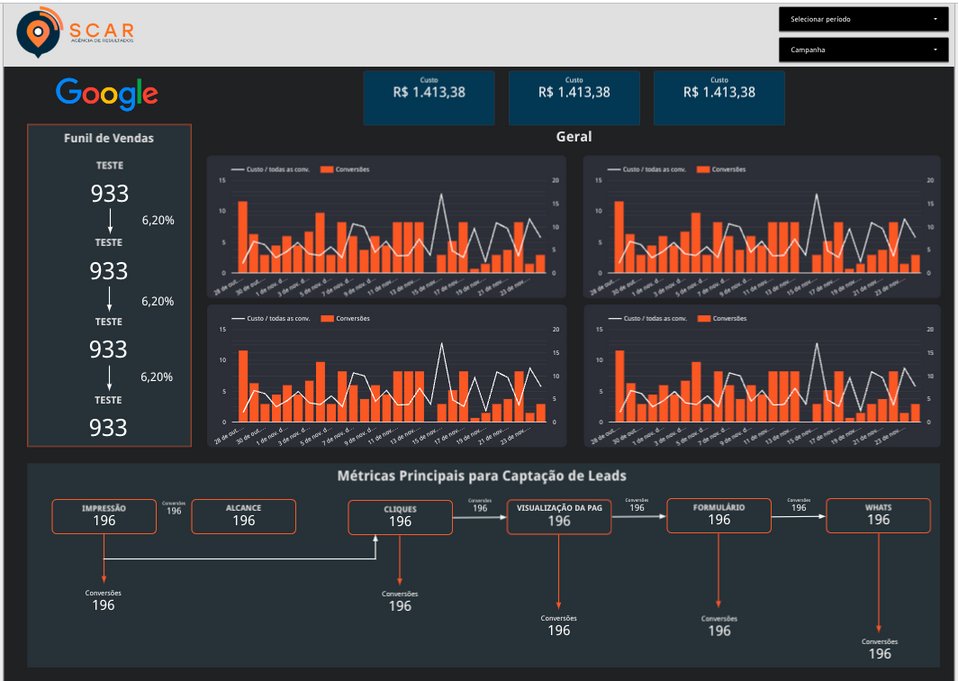This screenshot has height=681, width=958.
Task: Click the Métricas Principais para Captação de Leads heading
Action: pyautogui.click(x=481, y=476)
